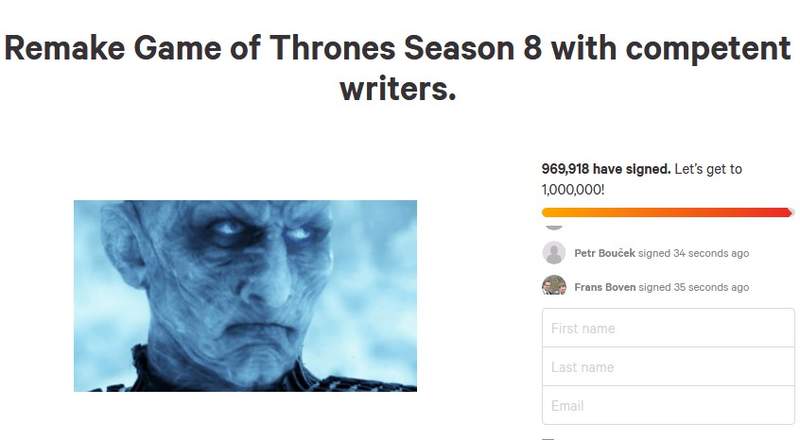Click "signed 34 seconds ago" timestamp
Image resolution: width=800 pixels, height=440 pixels.
pyautogui.click(x=694, y=253)
